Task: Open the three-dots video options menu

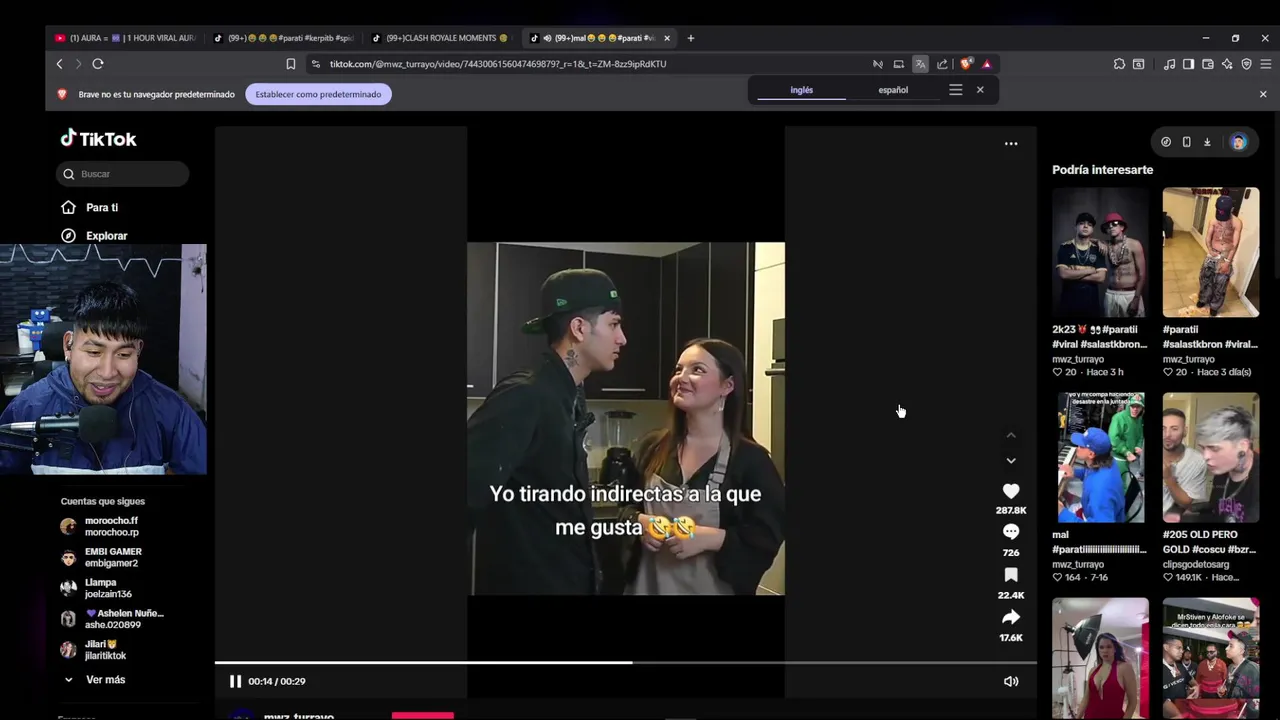Action: pyautogui.click(x=1011, y=144)
